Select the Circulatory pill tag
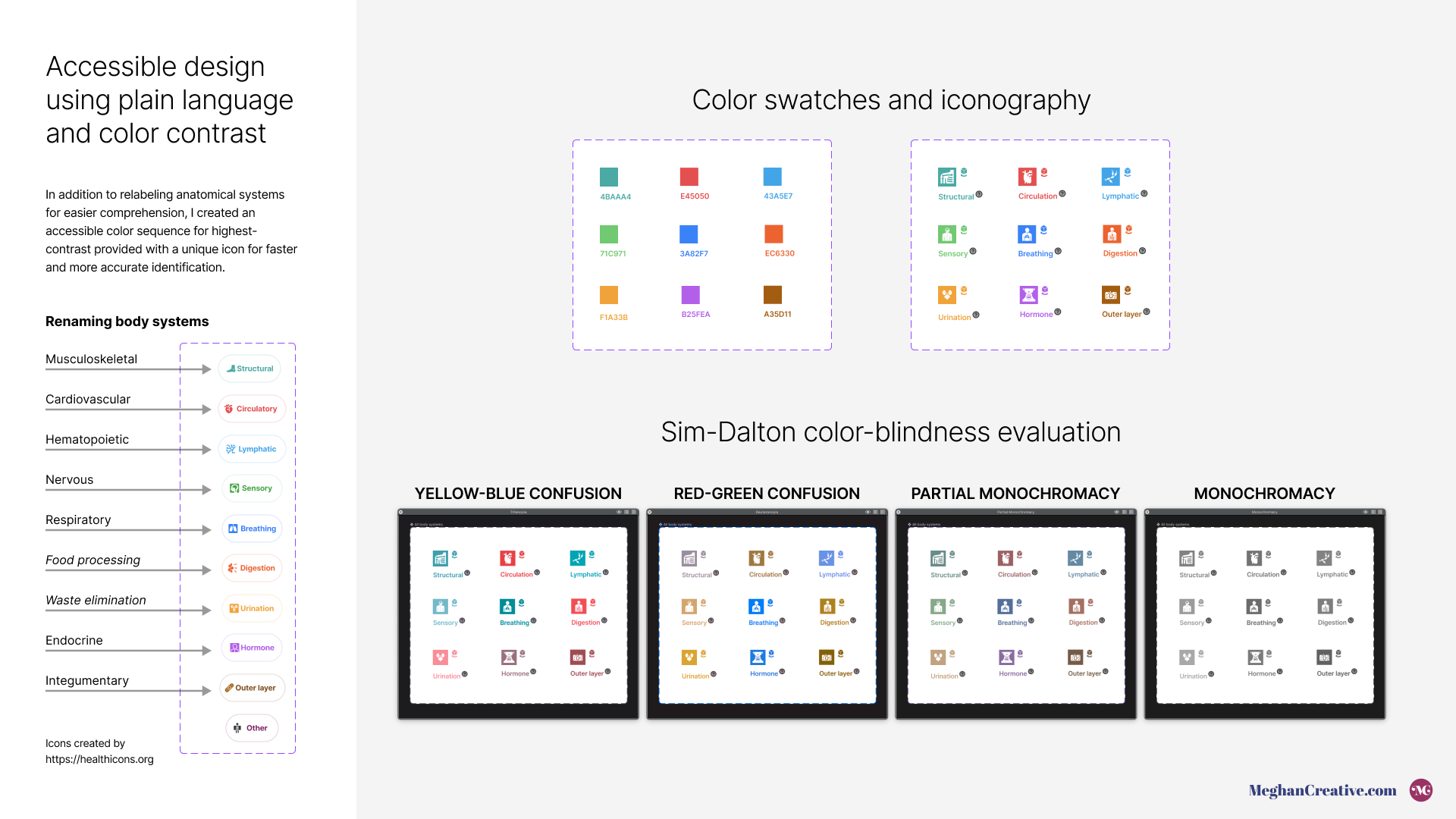The image size is (1456, 819). click(252, 409)
